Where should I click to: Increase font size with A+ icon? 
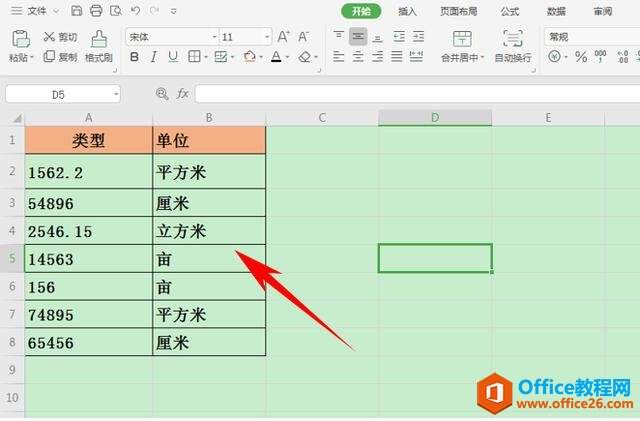pos(283,37)
